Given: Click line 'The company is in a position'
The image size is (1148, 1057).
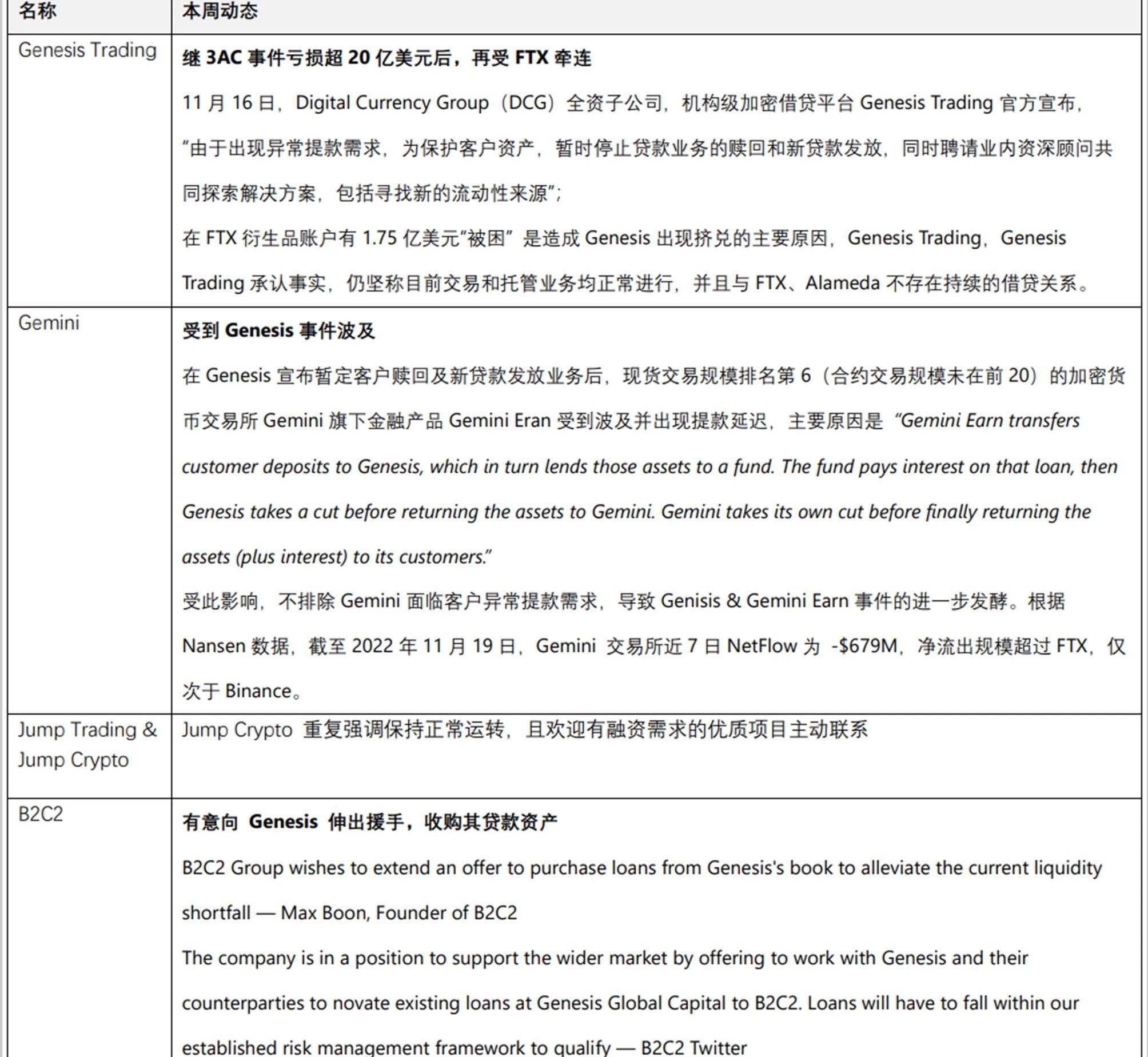Looking at the screenshot, I should pos(605,958).
